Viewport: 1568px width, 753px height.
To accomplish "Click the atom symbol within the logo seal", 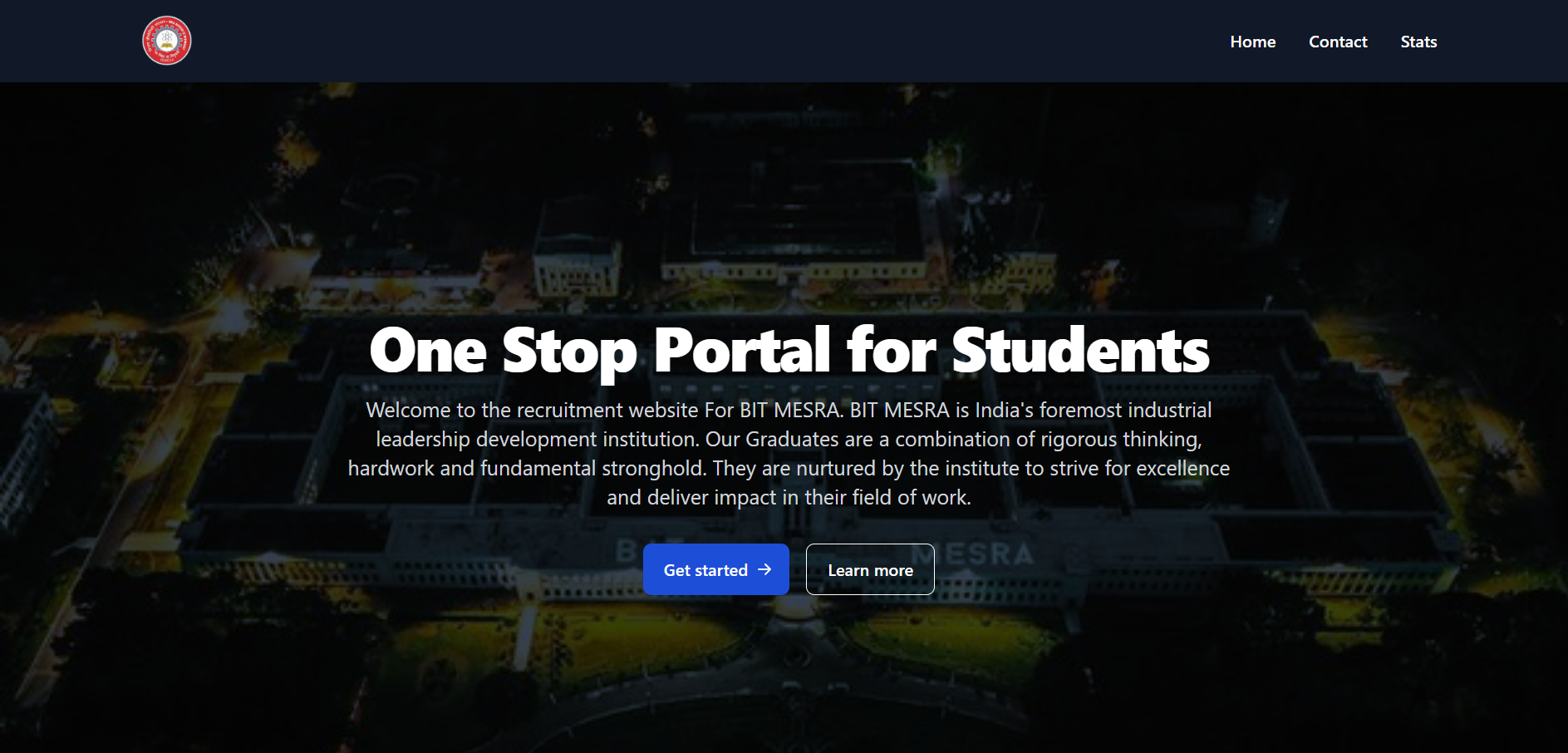I will (166, 37).
